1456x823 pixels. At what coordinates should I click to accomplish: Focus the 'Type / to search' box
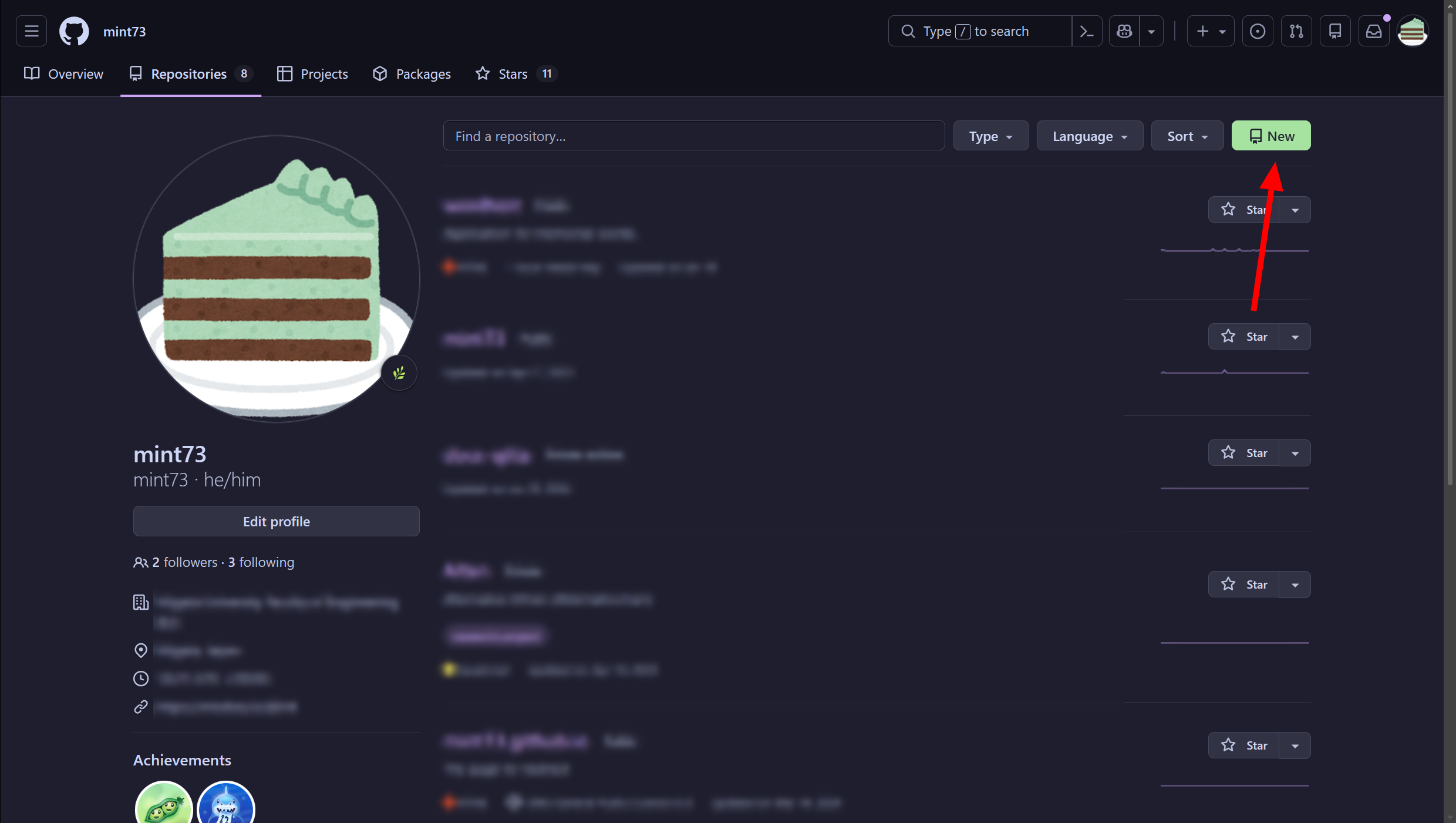coord(980,31)
